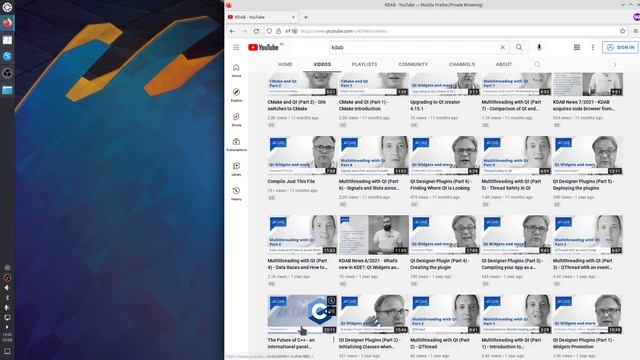Clear the kdab search text
The height and width of the screenshot is (360, 640).
click(x=502, y=47)
